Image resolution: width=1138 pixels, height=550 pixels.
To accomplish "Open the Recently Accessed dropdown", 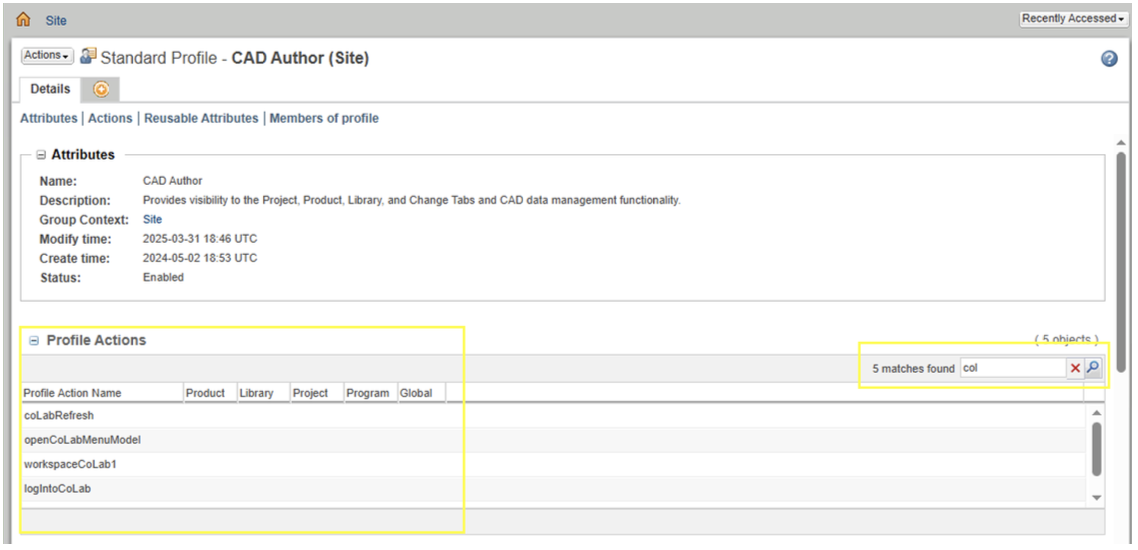I will click(x=1073, y=19).
